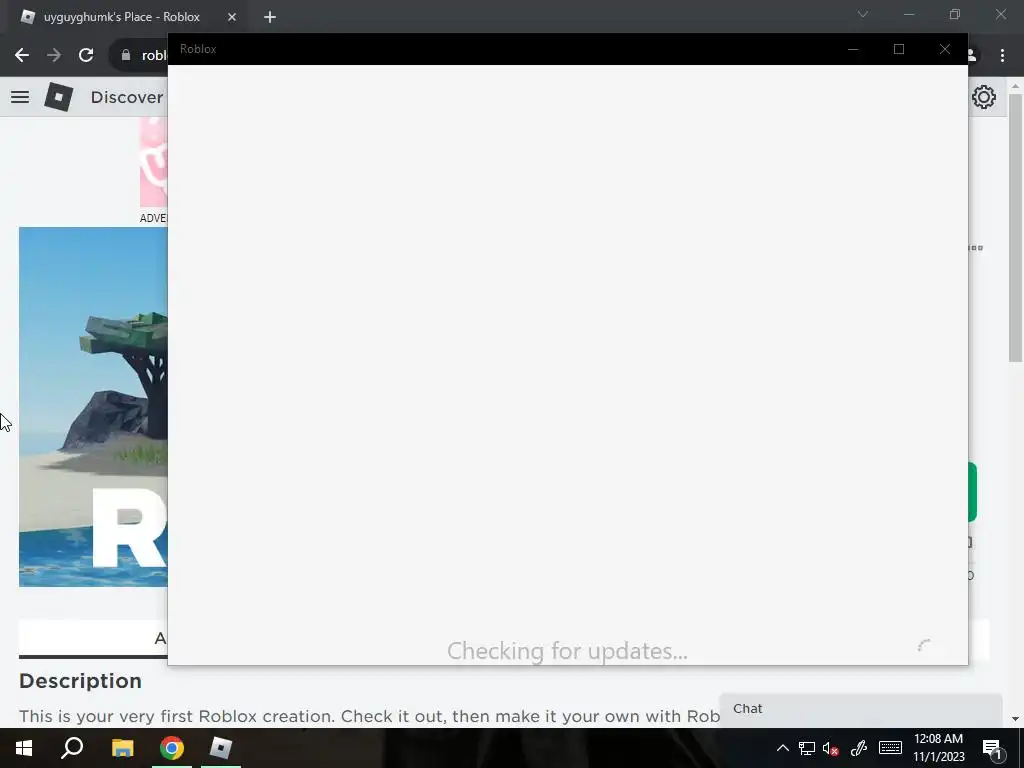Open Roblox settings gear
Screen dimensions: 1024x768
click(x=984, y=97)
